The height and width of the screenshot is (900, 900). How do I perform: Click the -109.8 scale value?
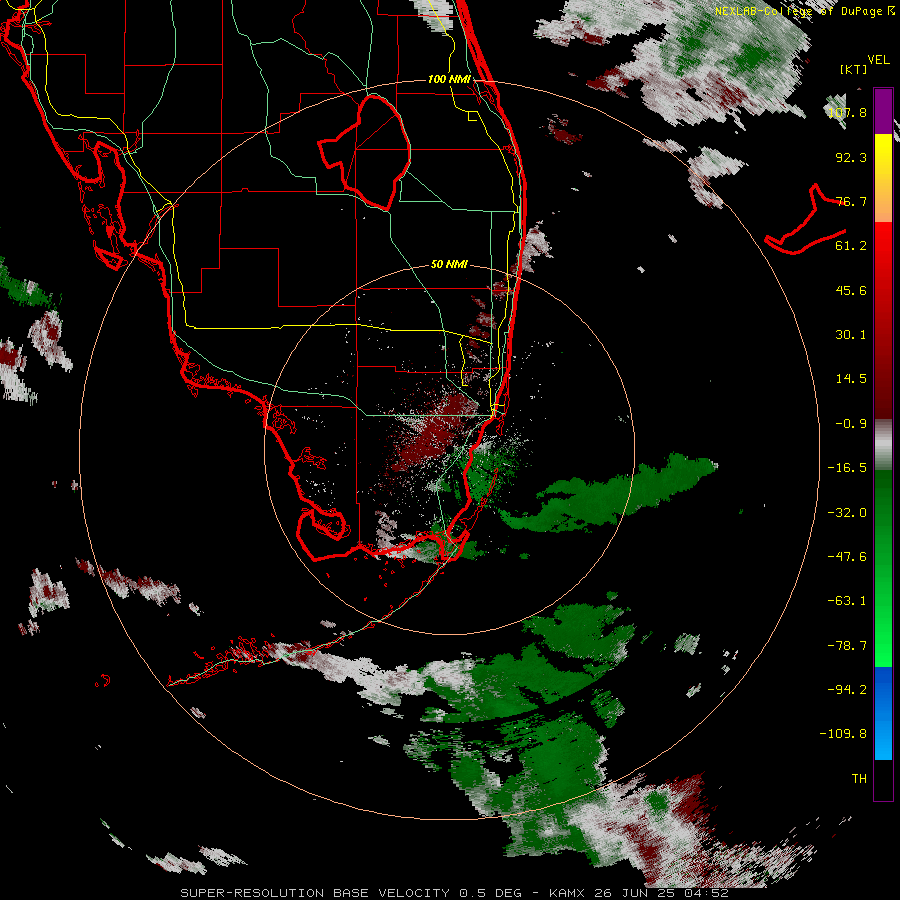click(x=843, y=734)
